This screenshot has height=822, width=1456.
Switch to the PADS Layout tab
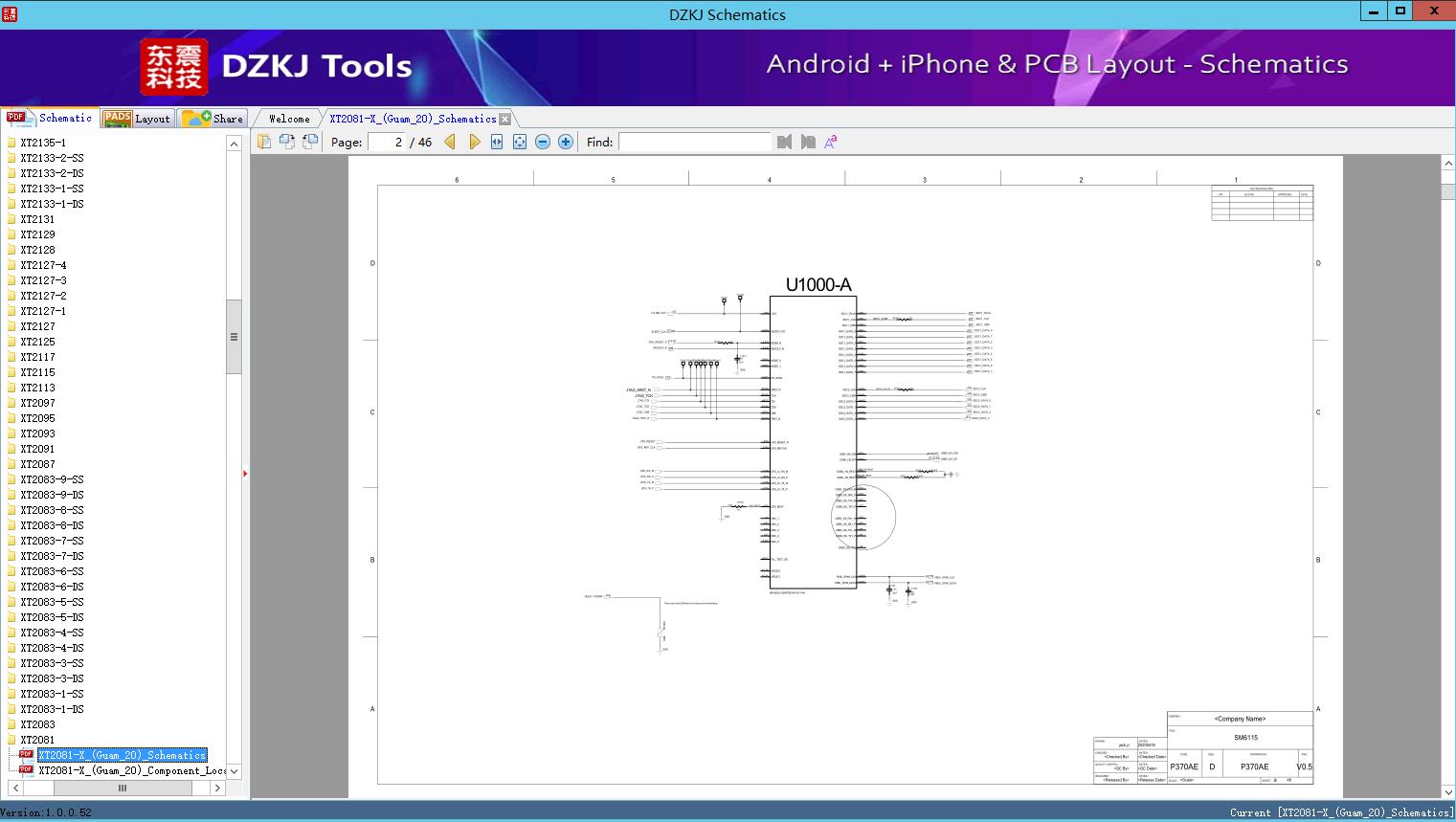tap(137, 118)
